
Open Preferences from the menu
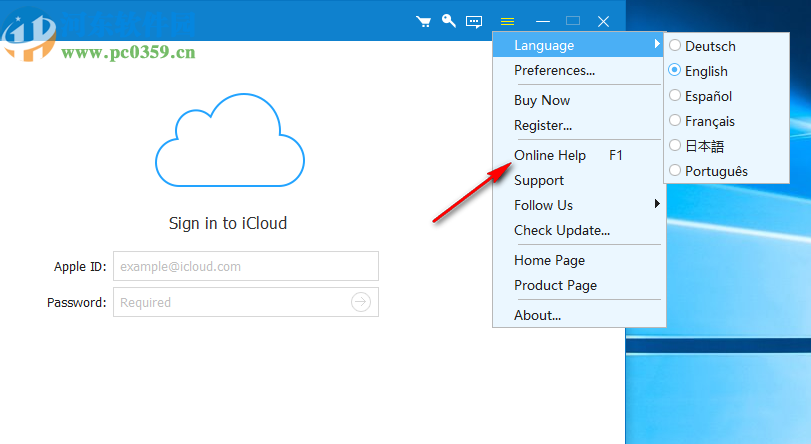(x=554, y=70)
